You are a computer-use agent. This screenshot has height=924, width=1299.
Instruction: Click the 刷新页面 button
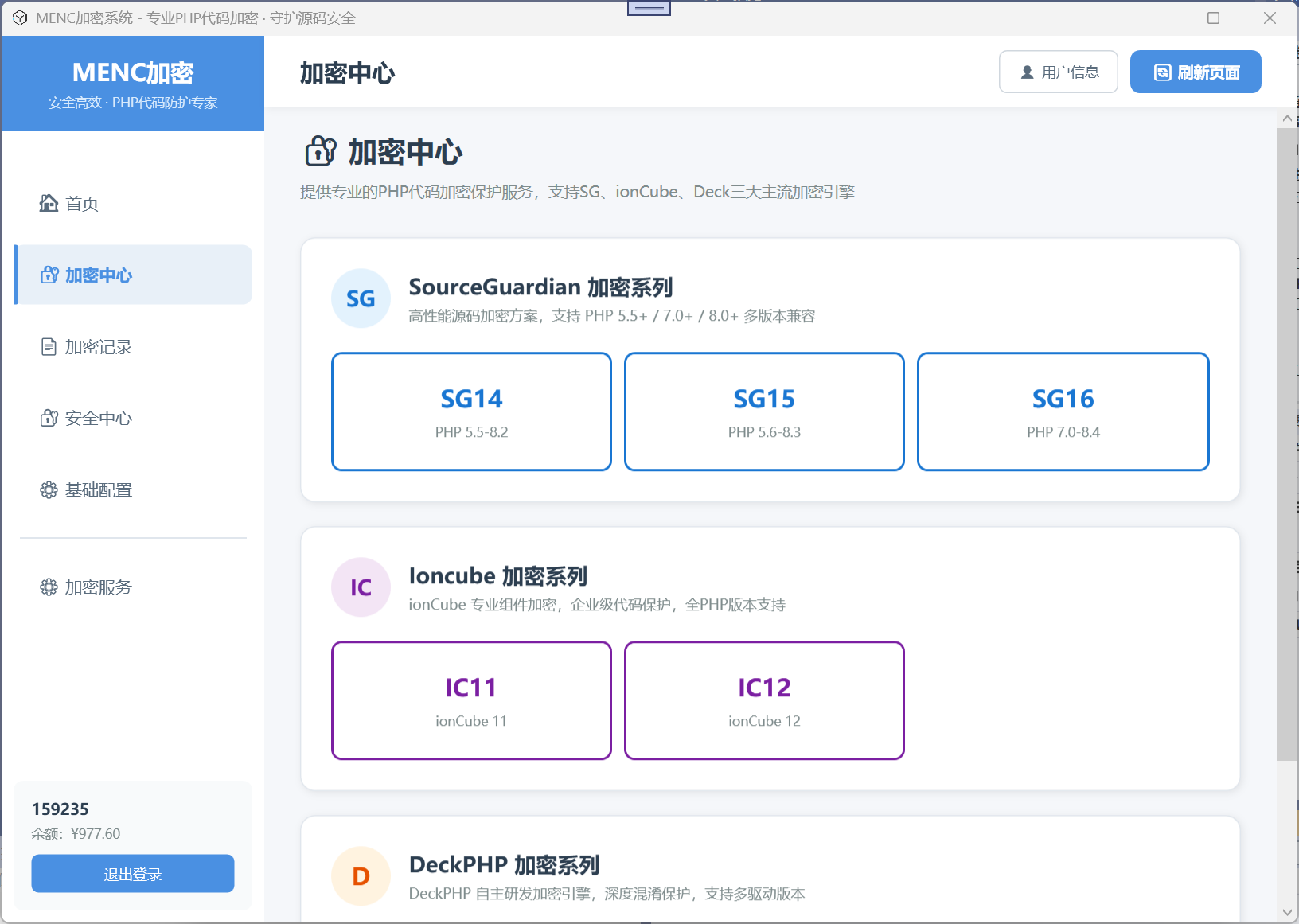pyautogui.click(x=1196, y=72)
